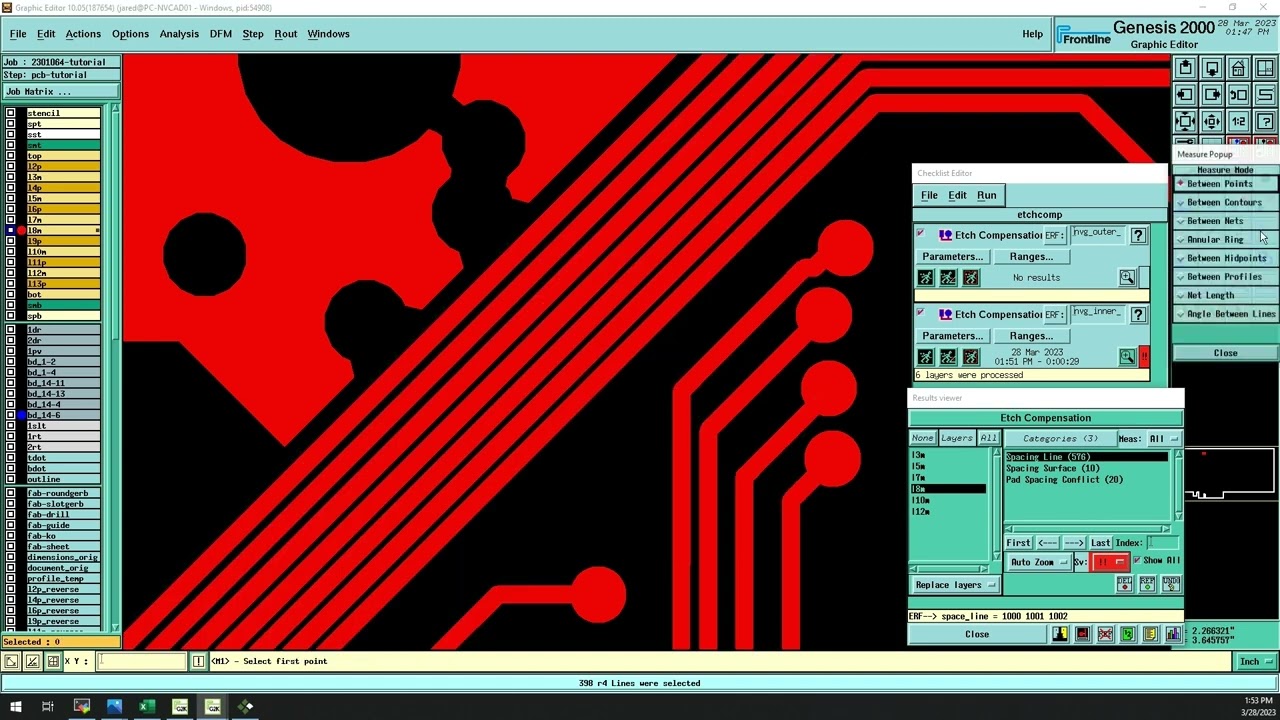Open the DFM menu
Viewport: 1280px width, 720px height.
pos(221,34)
